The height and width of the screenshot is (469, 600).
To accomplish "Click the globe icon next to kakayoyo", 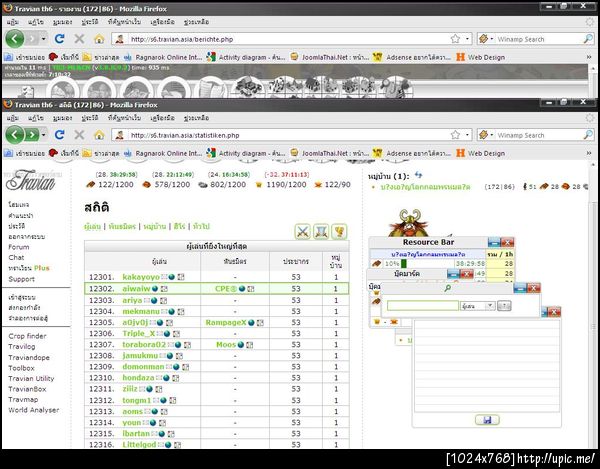I will tap(171, 277).
